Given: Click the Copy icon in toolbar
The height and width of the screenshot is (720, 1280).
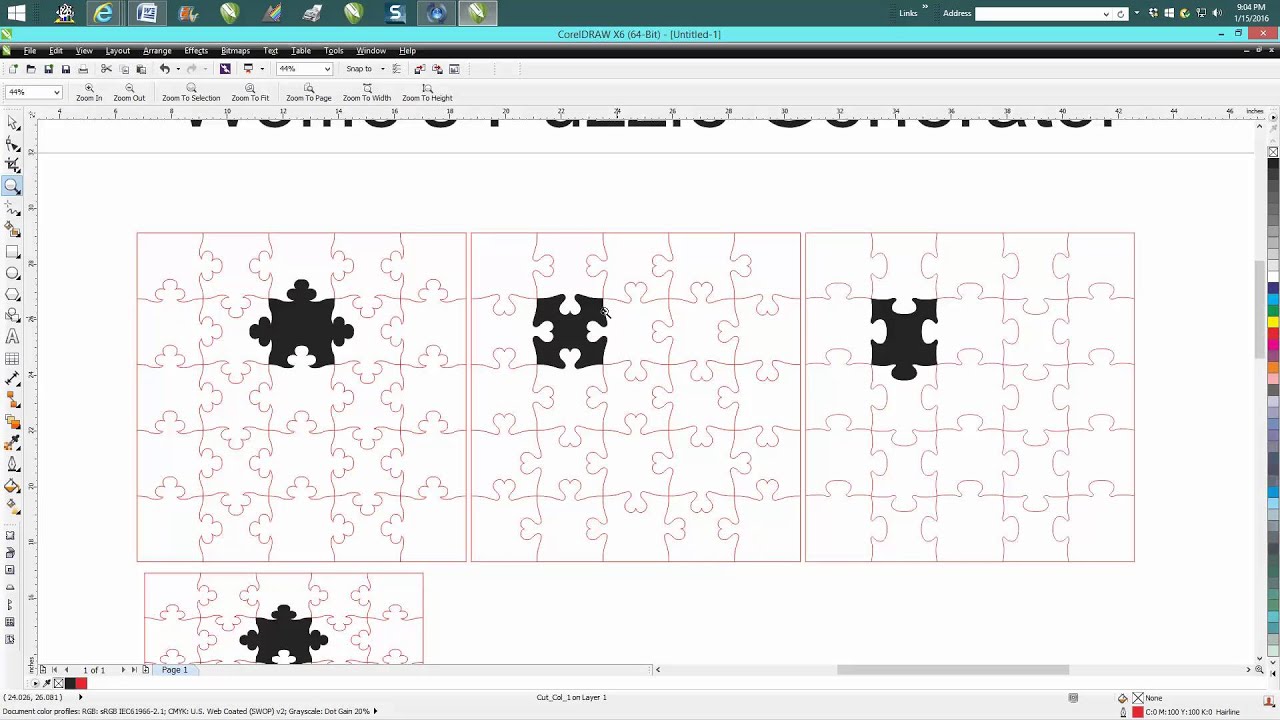Looking at the screenshot, I should (124, 69).
